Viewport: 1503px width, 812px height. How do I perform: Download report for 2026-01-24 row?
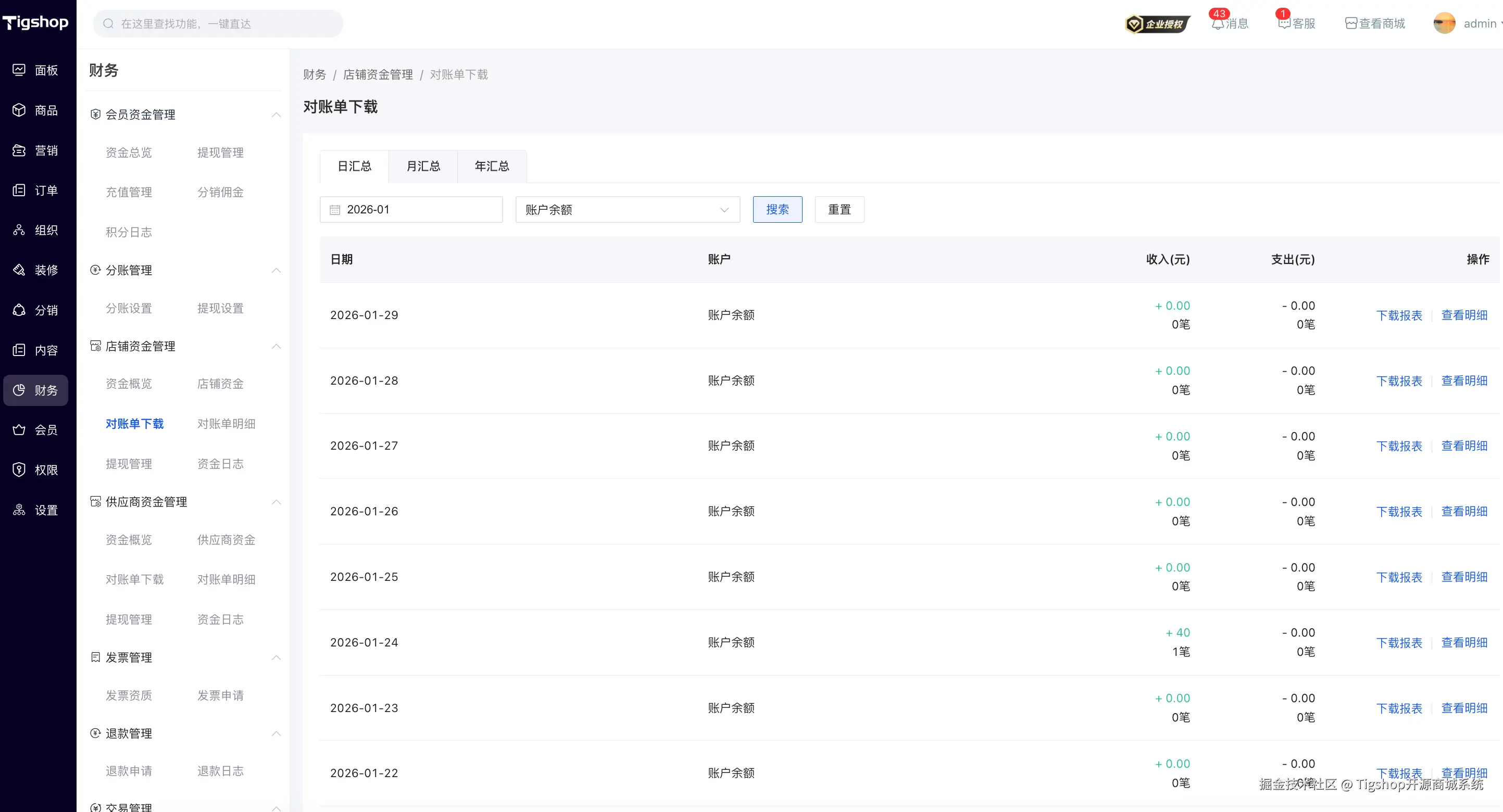point(1398,643)
